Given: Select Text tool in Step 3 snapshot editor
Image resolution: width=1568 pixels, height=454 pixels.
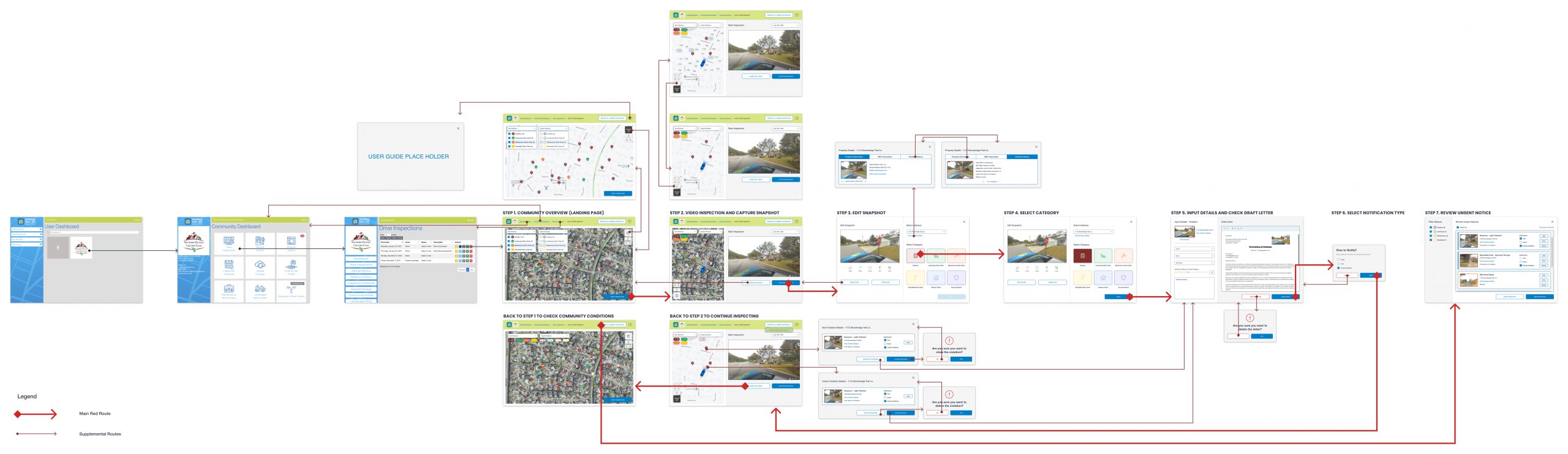Looking at the screenshot, I should (x=880, y=269).
